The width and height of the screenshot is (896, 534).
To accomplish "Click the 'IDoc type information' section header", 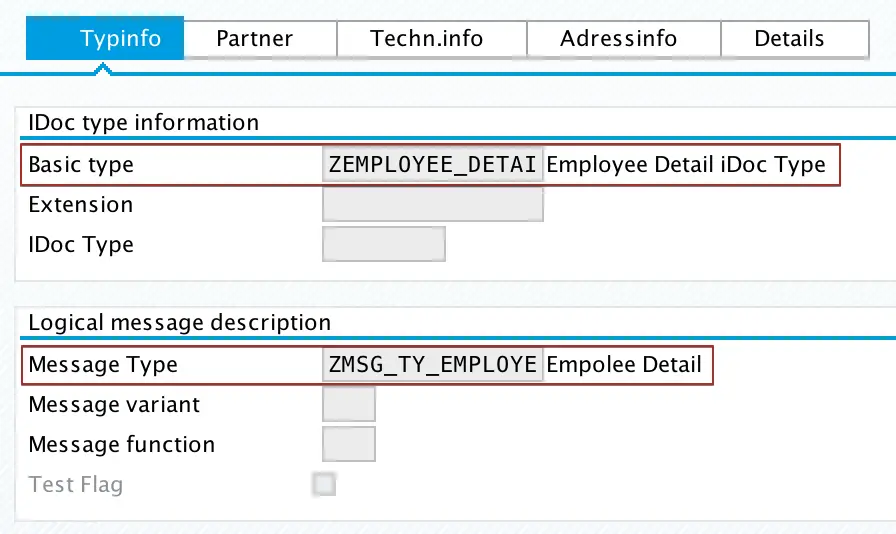I will (x=143, y=122).
